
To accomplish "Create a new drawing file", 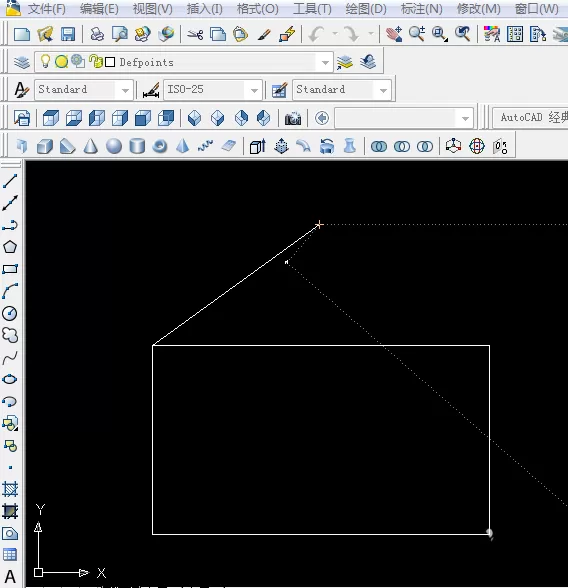I will (22, 34).
